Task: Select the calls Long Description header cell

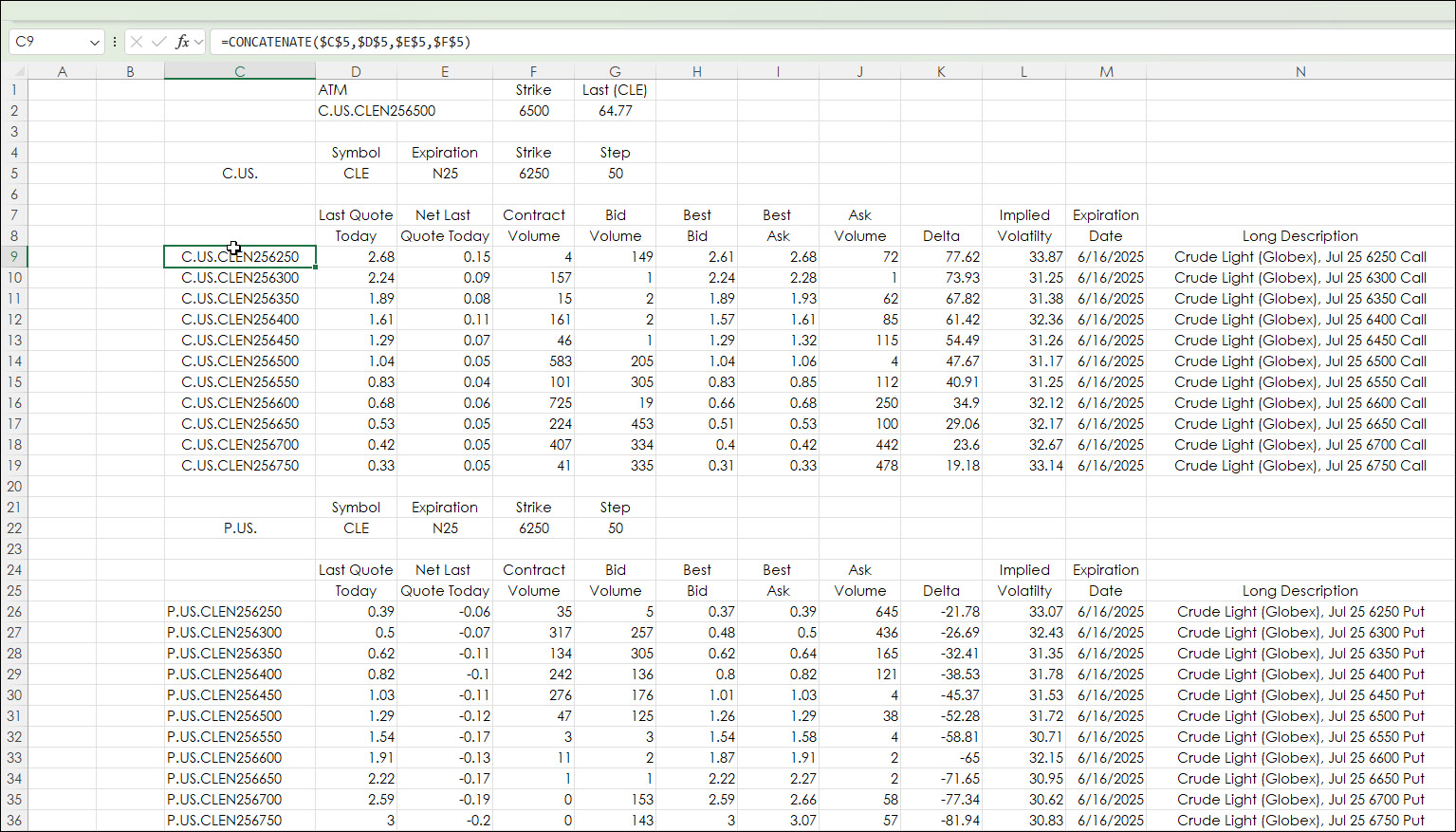Action: point(1299,236)
